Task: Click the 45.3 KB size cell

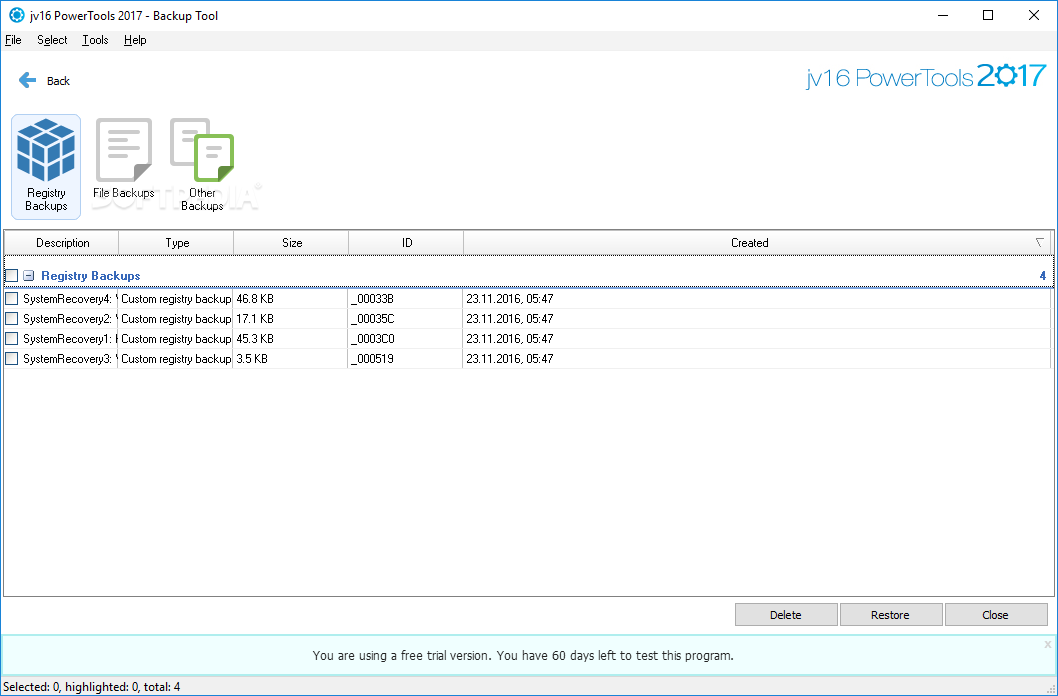Action: (290, 339)
